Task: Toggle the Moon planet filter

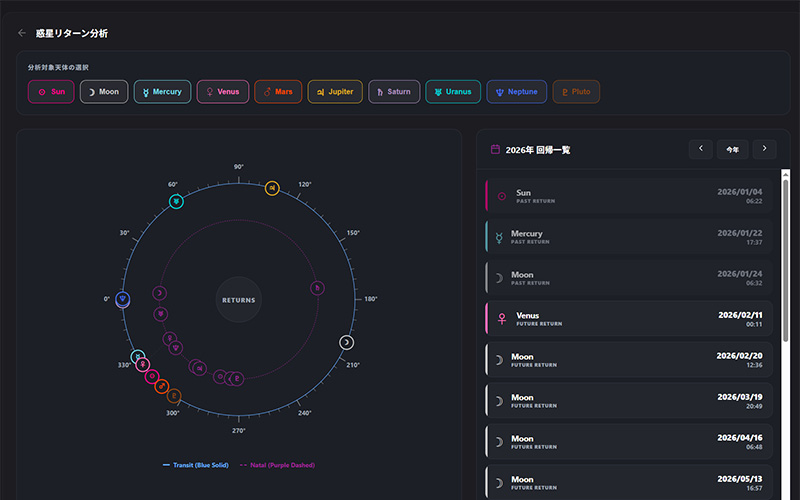Action: tap(104, 92)
